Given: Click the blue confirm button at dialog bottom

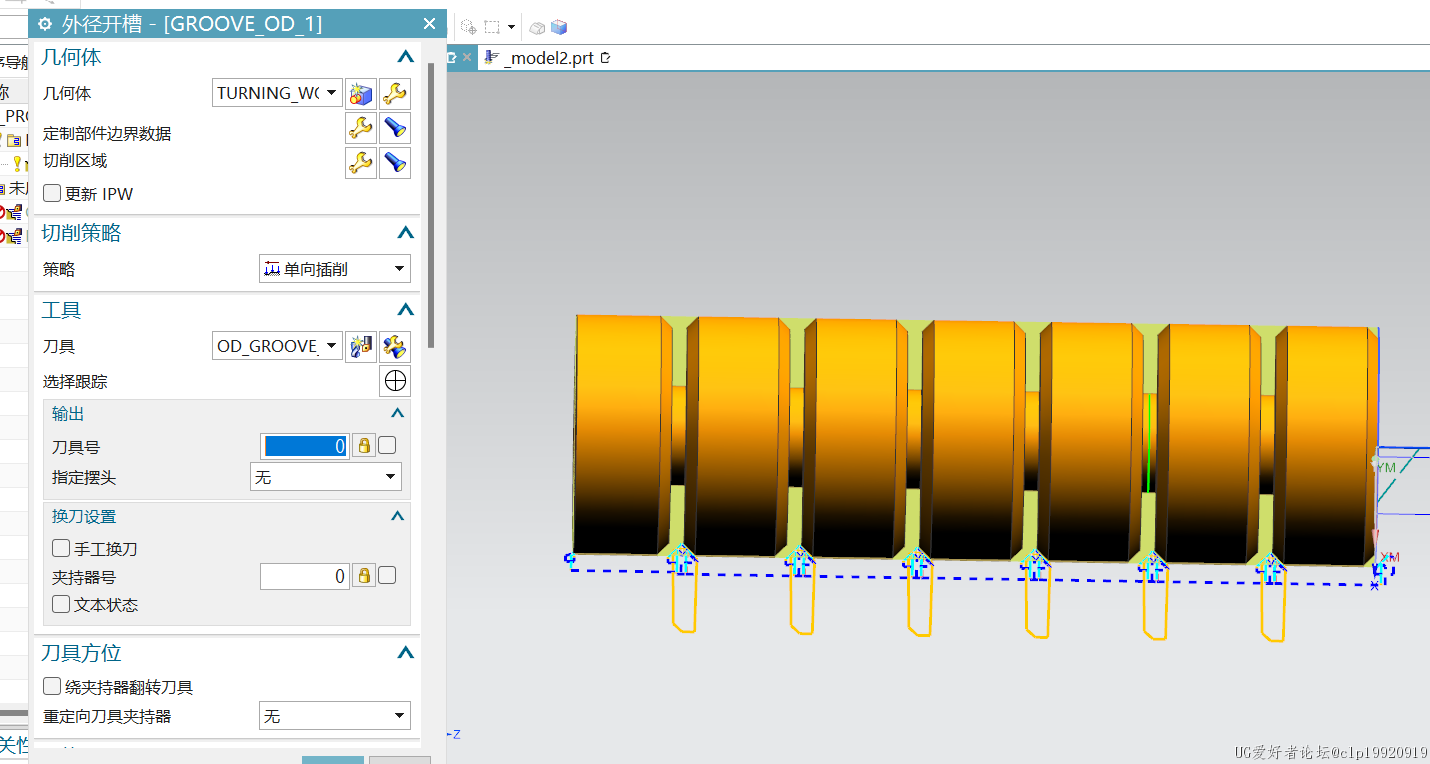Looking at the screenshot, I should (x=333, y=760).
